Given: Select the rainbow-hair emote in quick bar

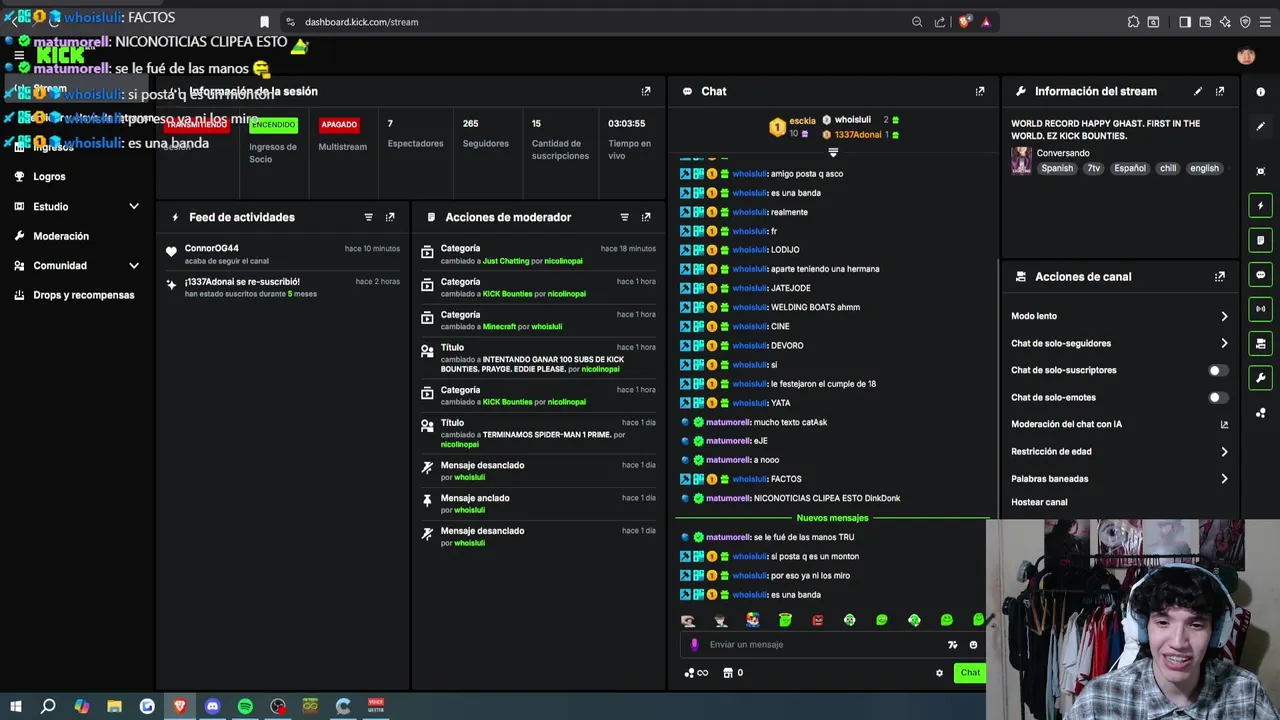Looking at the screenshot, I should (x=752, y=620).
